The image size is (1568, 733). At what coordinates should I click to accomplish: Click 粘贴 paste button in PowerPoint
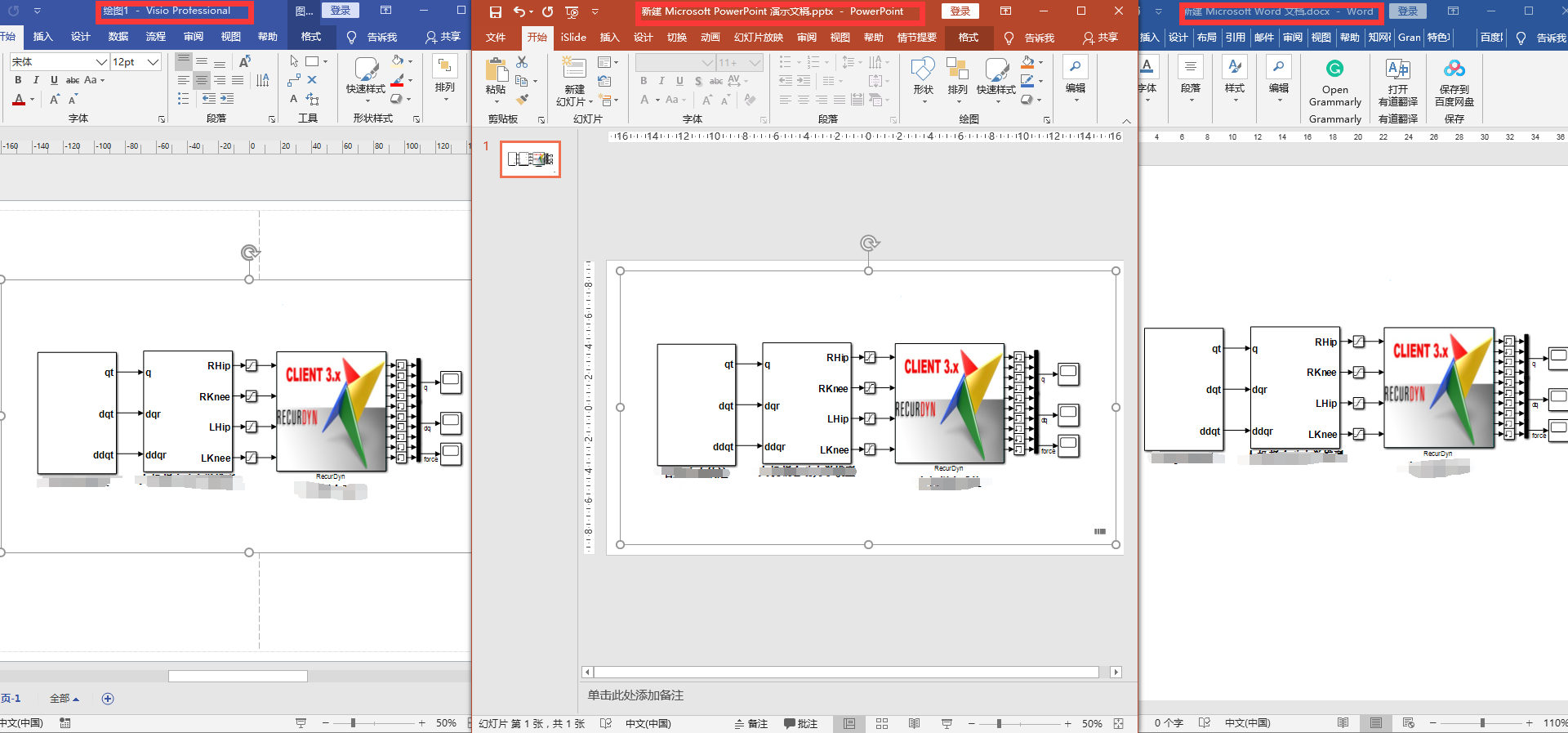(496, 80)
